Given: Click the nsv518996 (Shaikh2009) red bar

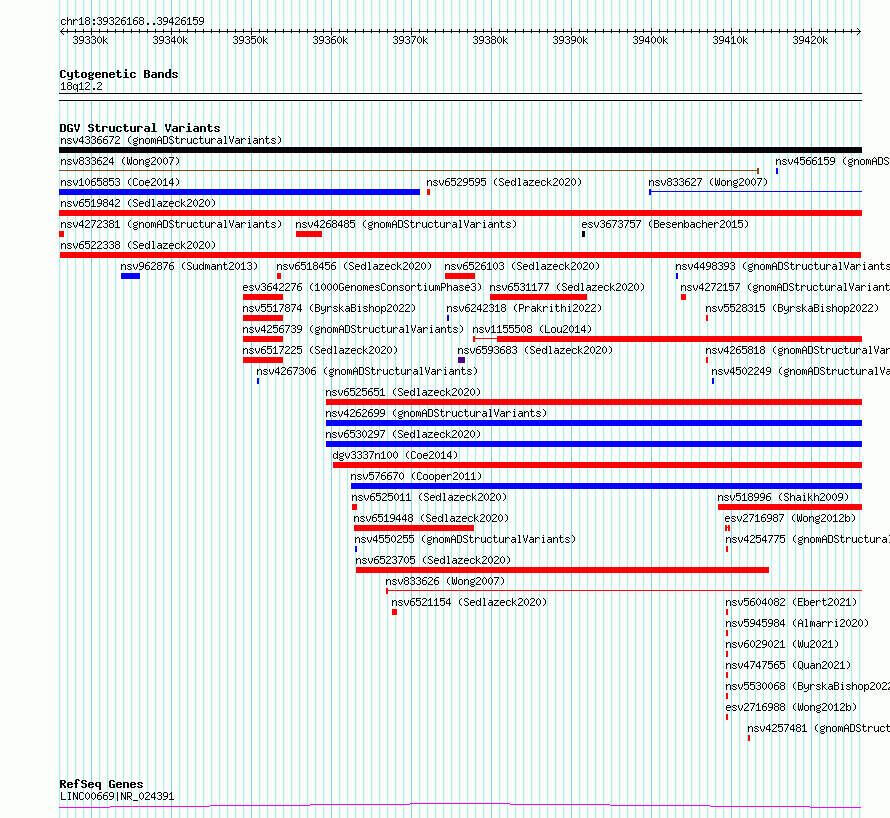Looking at the screenshot, I should click(790, 507).
